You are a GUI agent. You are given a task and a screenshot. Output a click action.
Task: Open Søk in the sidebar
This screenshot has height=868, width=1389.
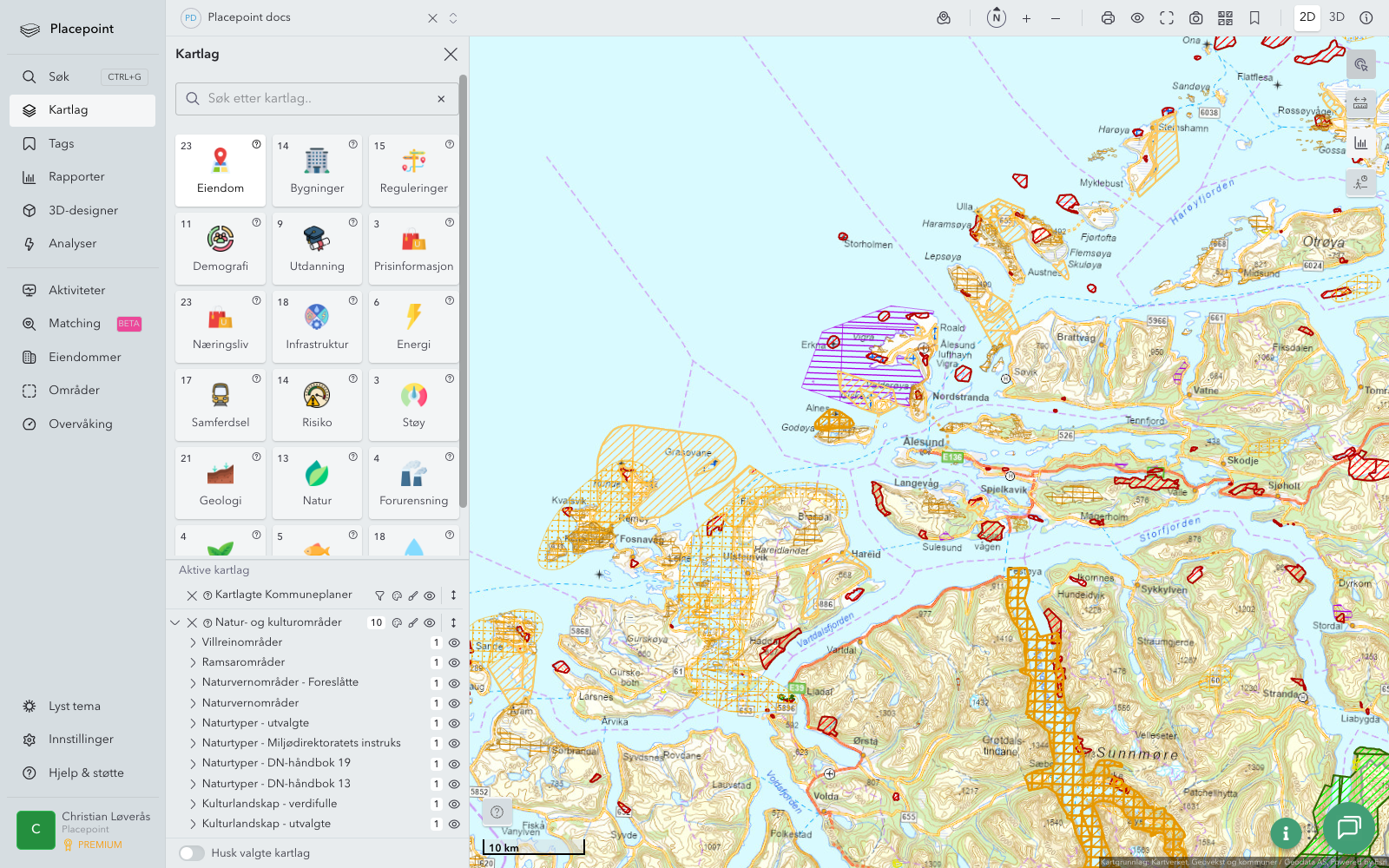82,77
